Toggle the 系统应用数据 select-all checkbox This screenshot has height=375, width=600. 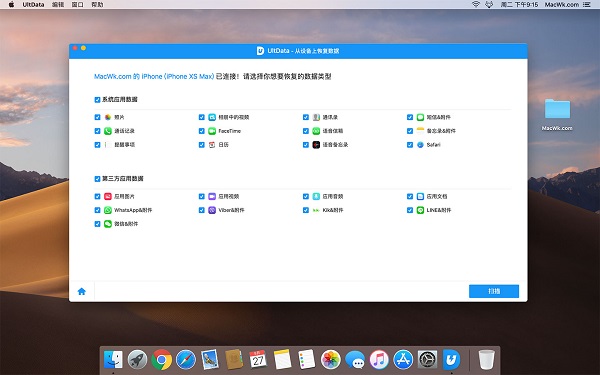tap(97, 100)
